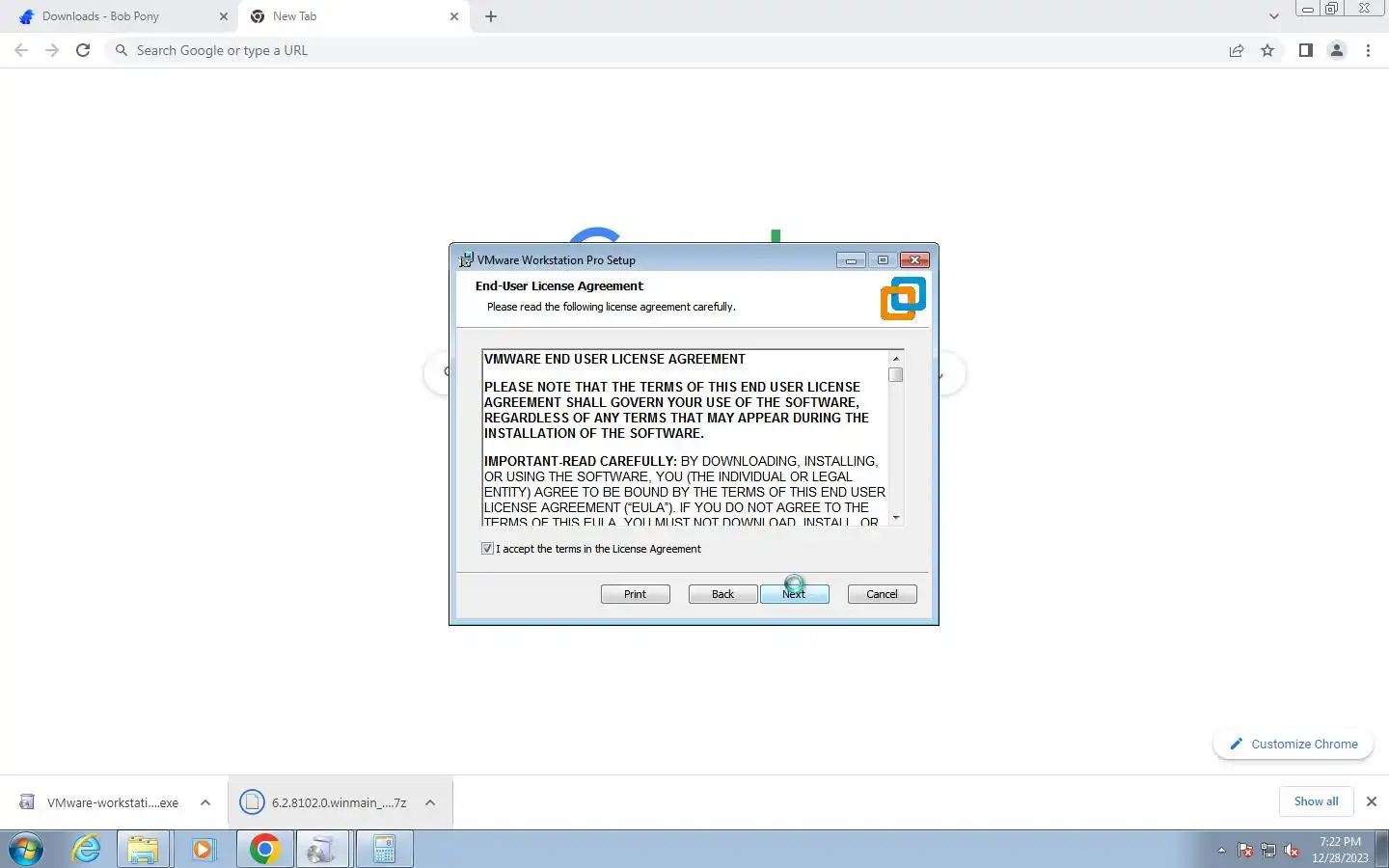Bookmark this tab with star icon
Screen dimensions: 1389x868
1267,50
